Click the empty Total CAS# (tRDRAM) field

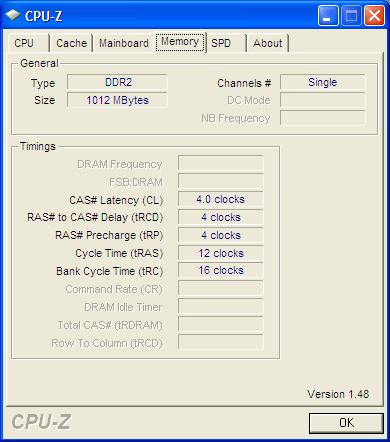click(221, 324)
